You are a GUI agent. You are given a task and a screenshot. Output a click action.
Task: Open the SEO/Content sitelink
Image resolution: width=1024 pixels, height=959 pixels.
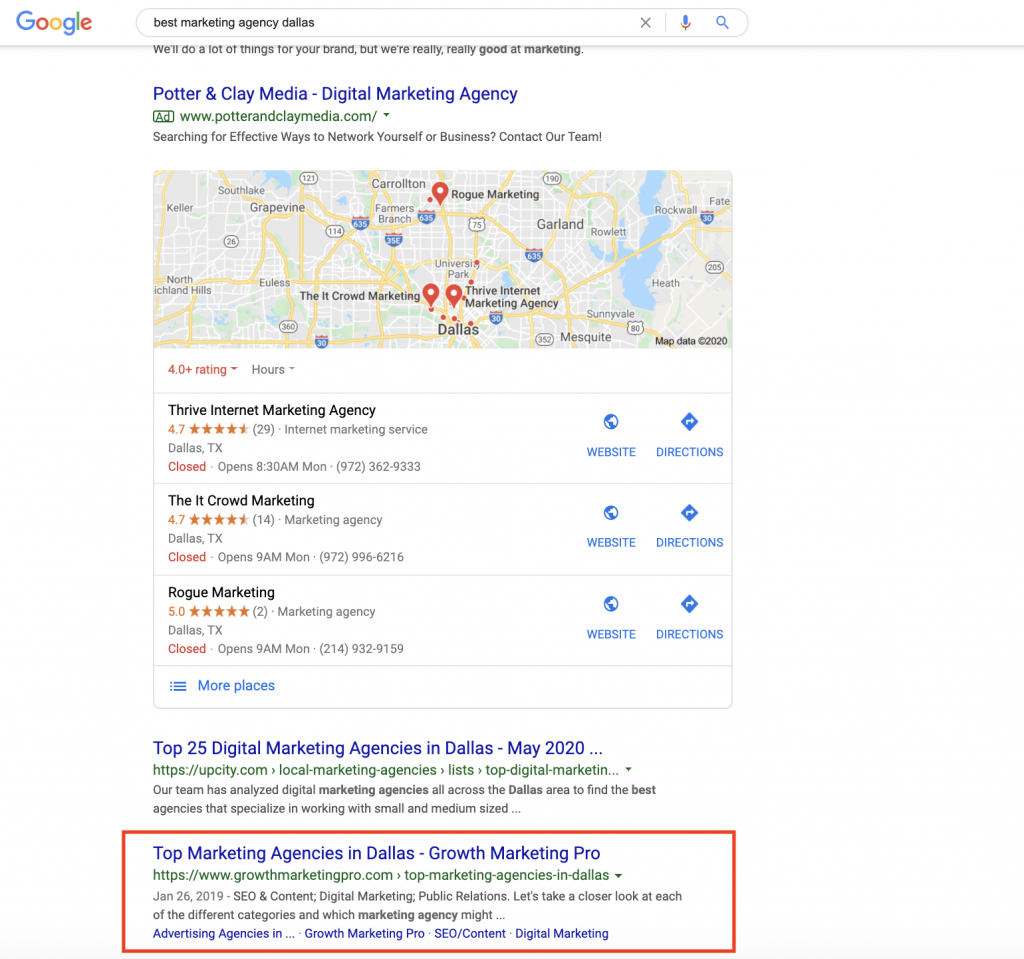pos(470,934)
